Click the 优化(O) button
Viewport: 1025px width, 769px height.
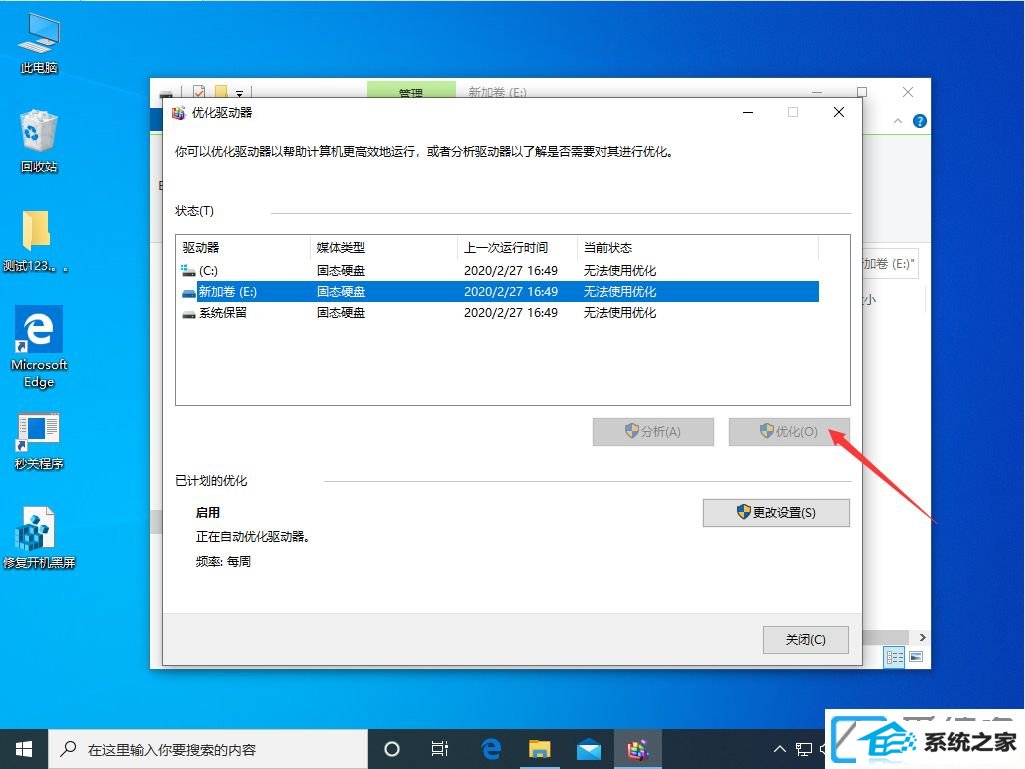[x=789, y=432]
